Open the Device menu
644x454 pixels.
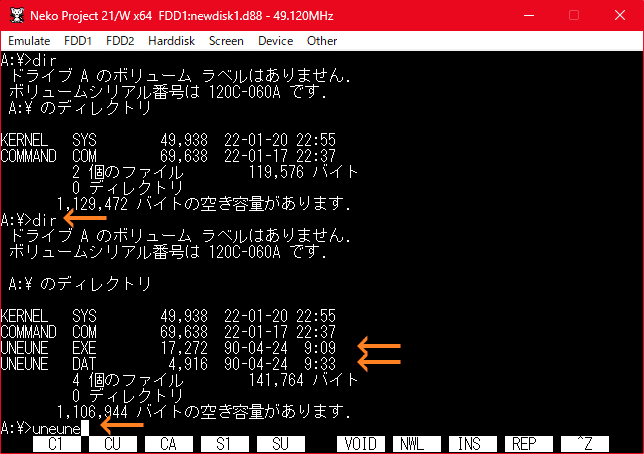click(x=275, y=41)
